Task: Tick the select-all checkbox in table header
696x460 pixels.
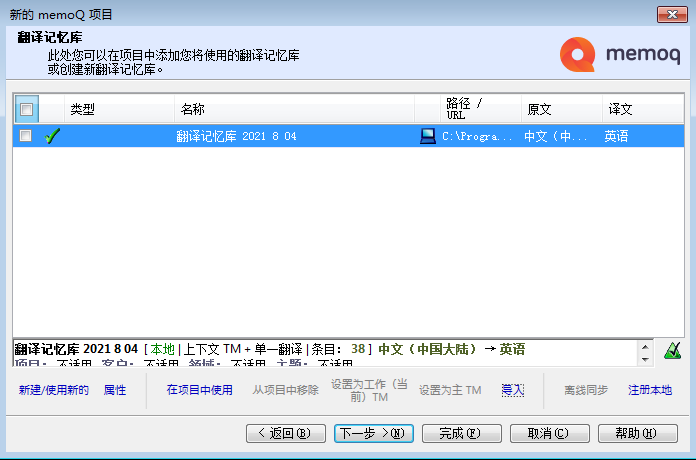Action: click(x=26, y=109)
